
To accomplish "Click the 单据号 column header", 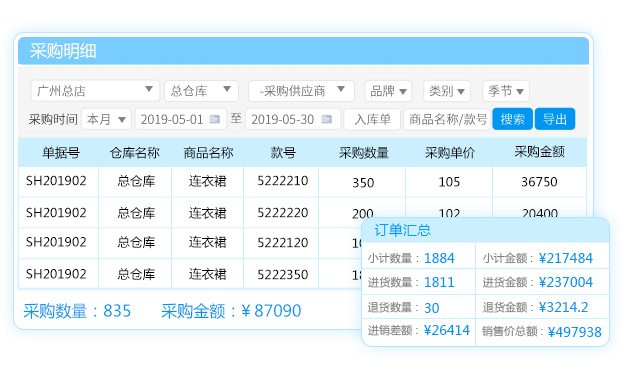I will (61, 153).
